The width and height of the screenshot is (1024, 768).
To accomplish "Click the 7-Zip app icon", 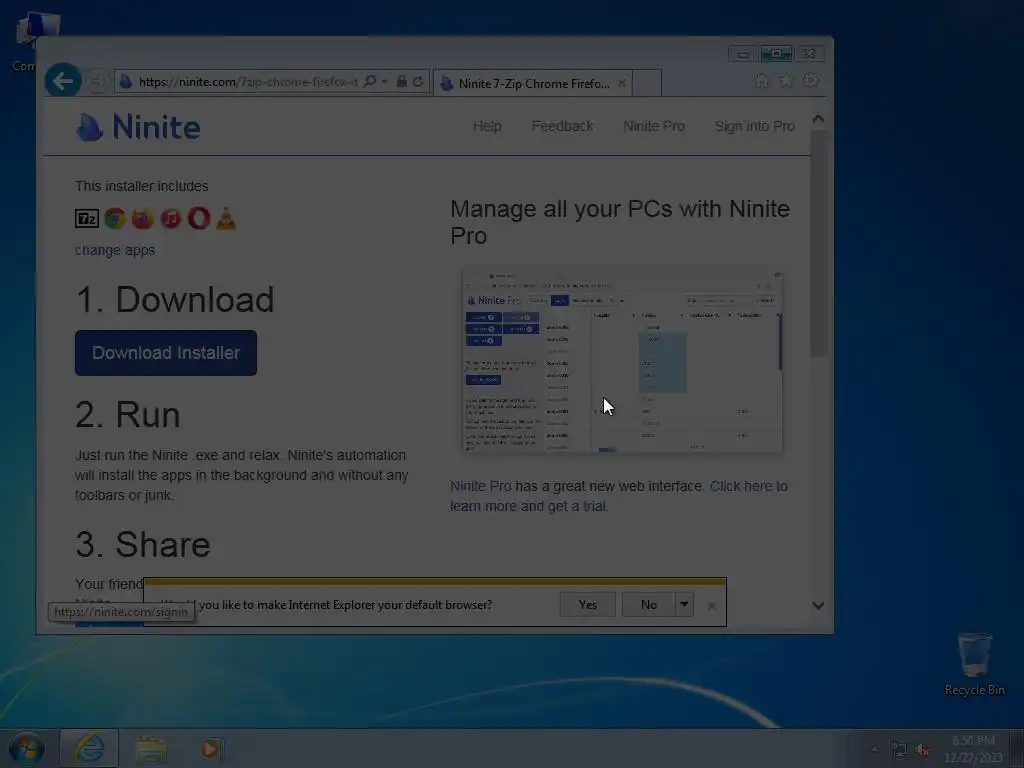I will coord(87,218).
